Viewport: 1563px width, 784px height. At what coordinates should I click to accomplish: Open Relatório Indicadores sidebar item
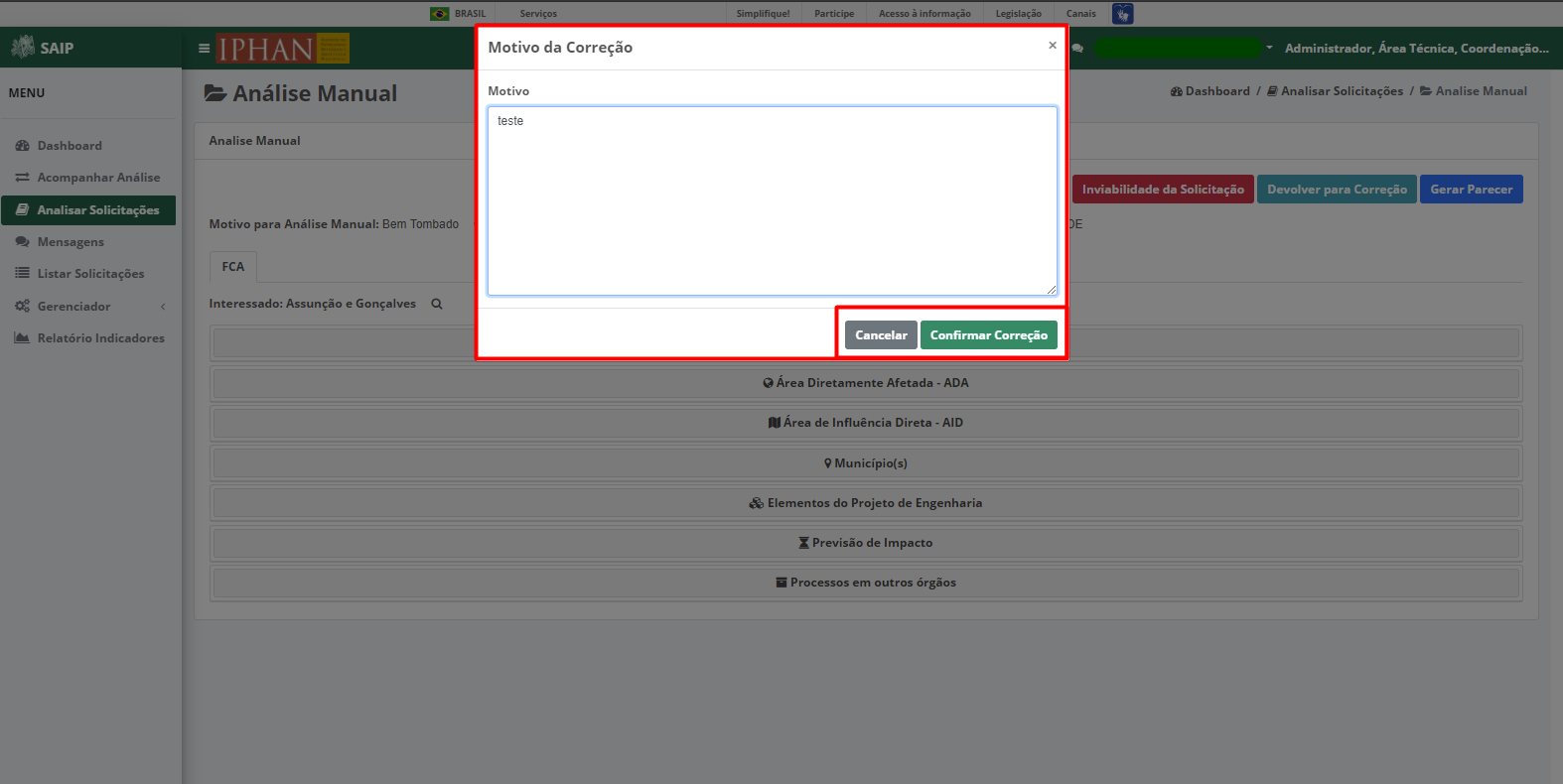point(88,338)
